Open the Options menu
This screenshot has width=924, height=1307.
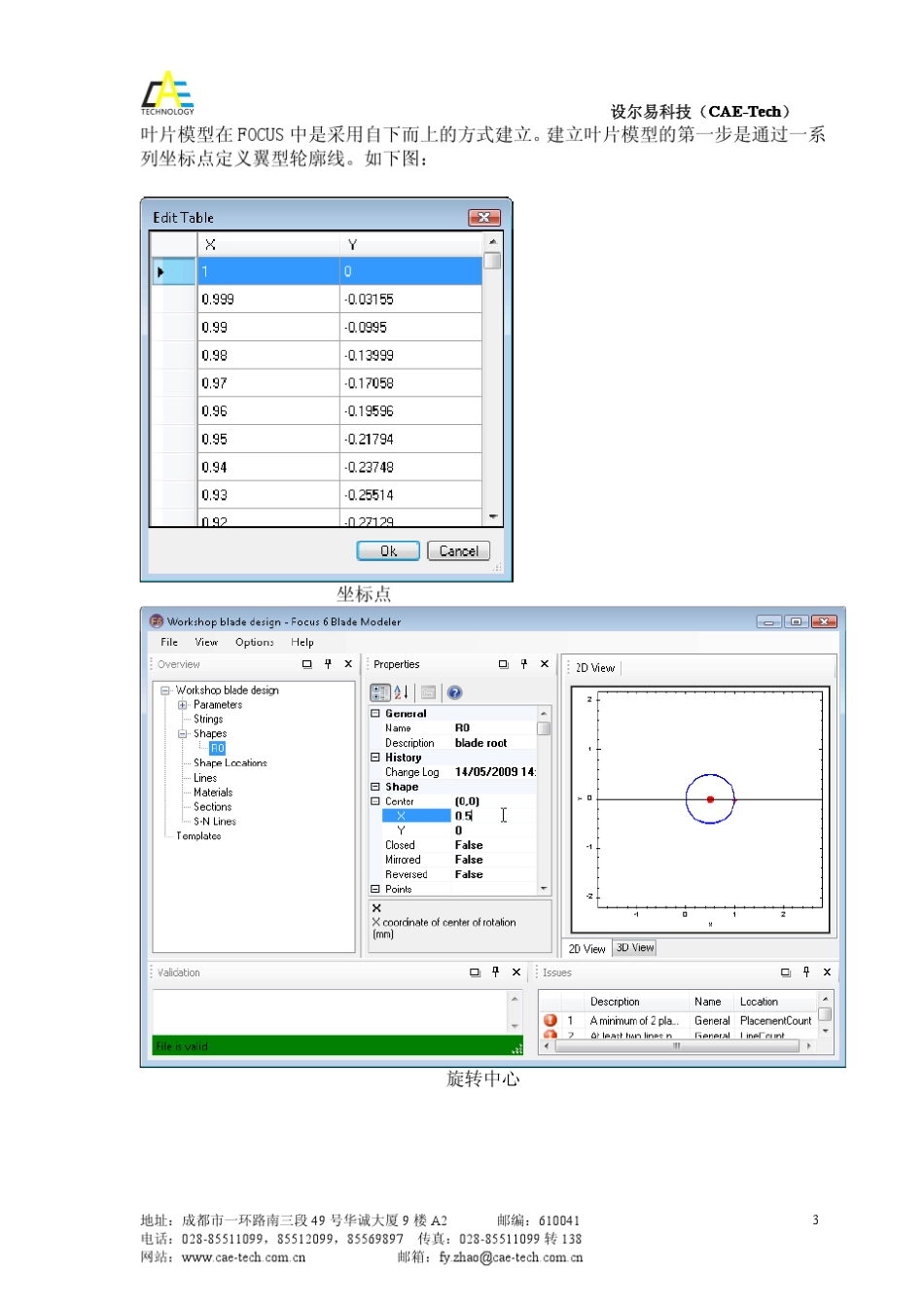[x=255, y=642]
